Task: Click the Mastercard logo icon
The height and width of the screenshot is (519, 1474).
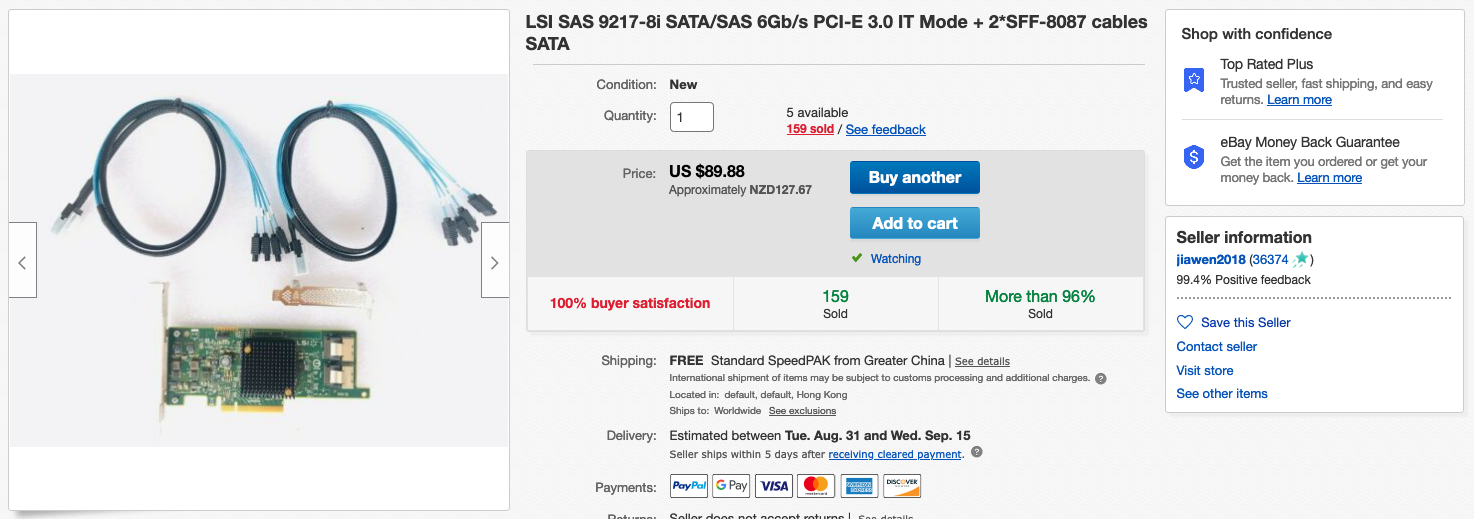Action: coord(816,486)
